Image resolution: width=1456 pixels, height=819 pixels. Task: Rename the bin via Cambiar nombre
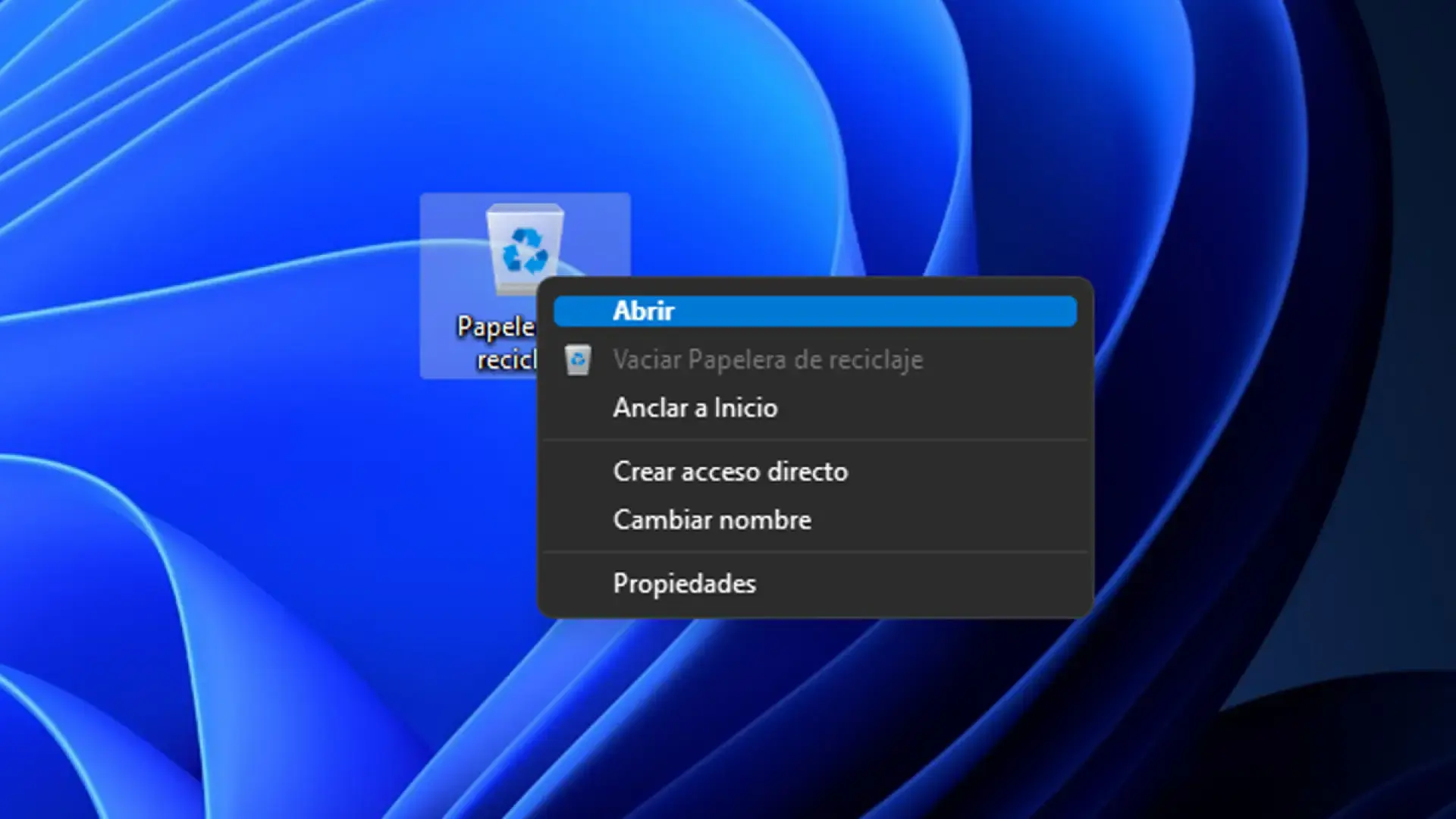tap(712, 519)
